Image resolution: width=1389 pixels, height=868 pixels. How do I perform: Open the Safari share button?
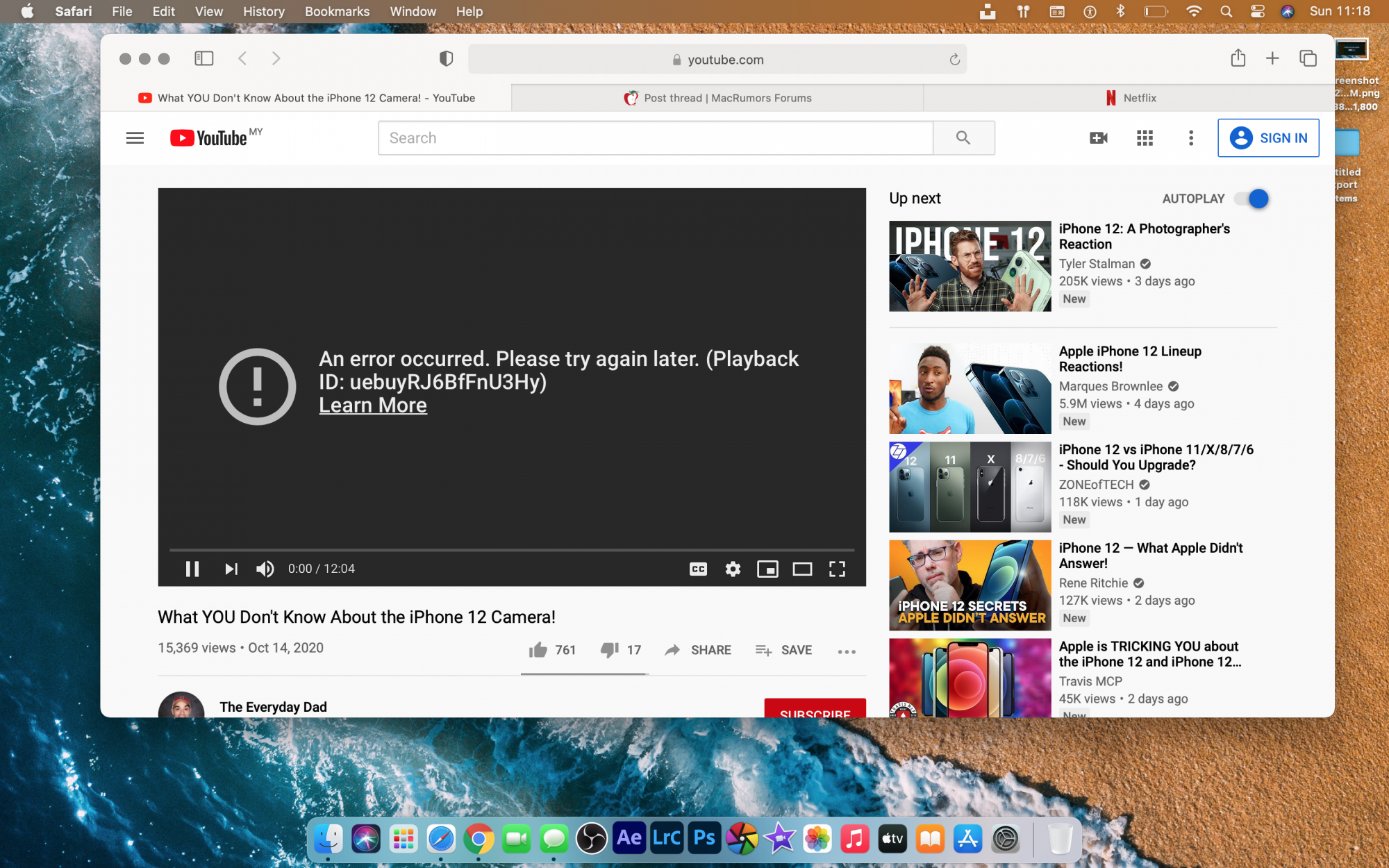(1238, 58)
